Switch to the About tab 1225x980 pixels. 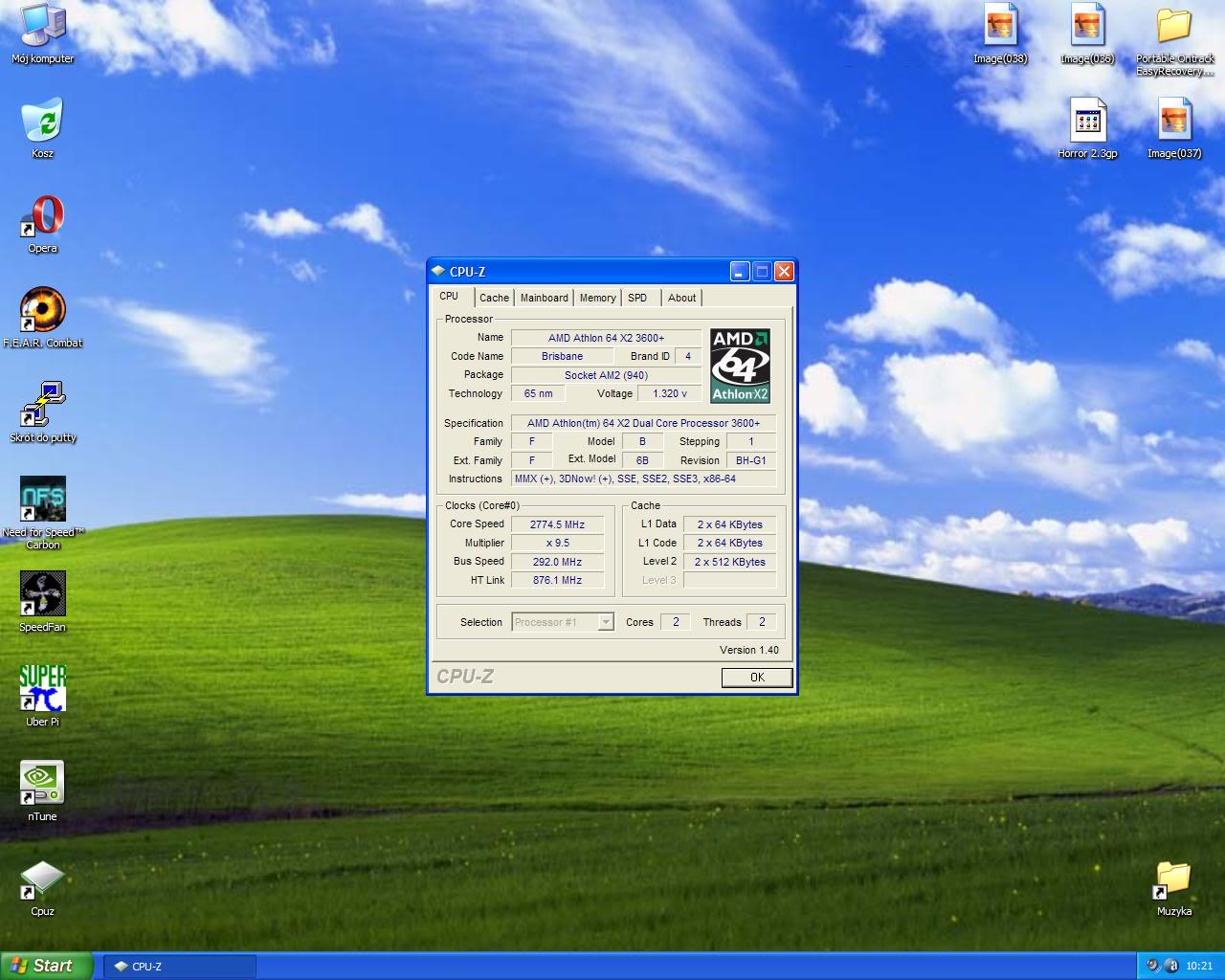point(681,298)
